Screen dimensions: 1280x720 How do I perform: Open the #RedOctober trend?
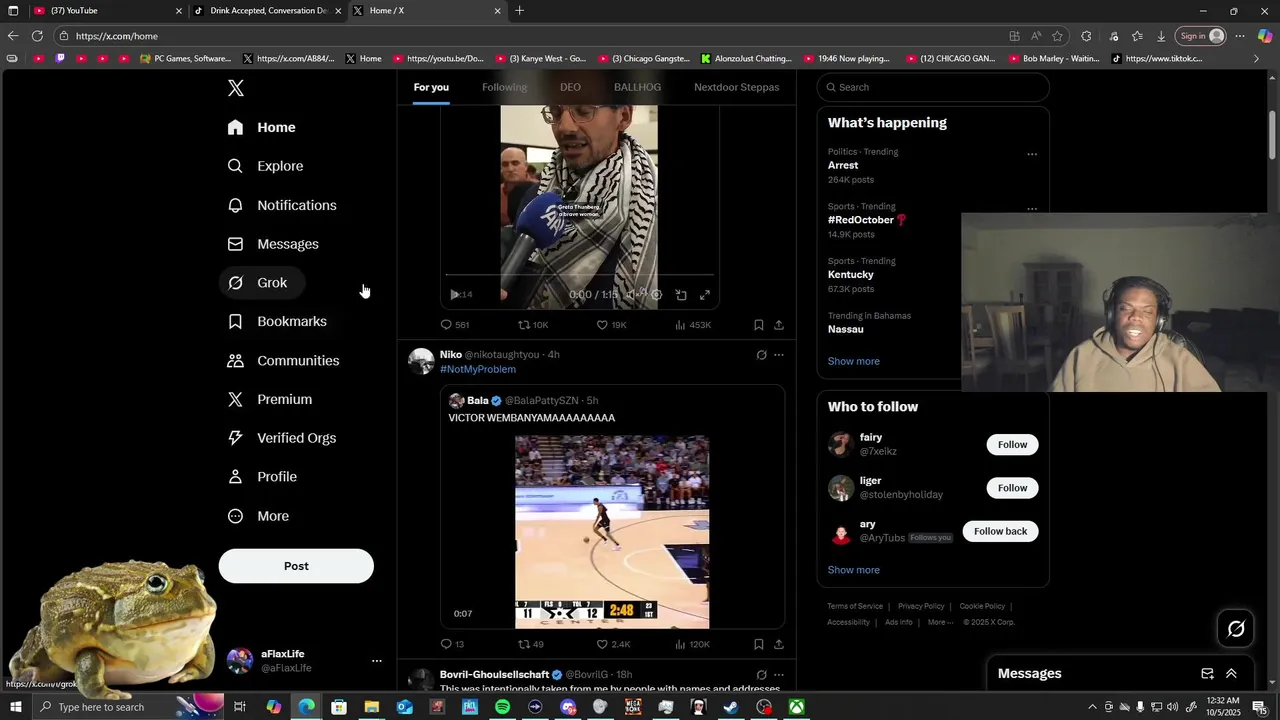click(x=866, y=220)
